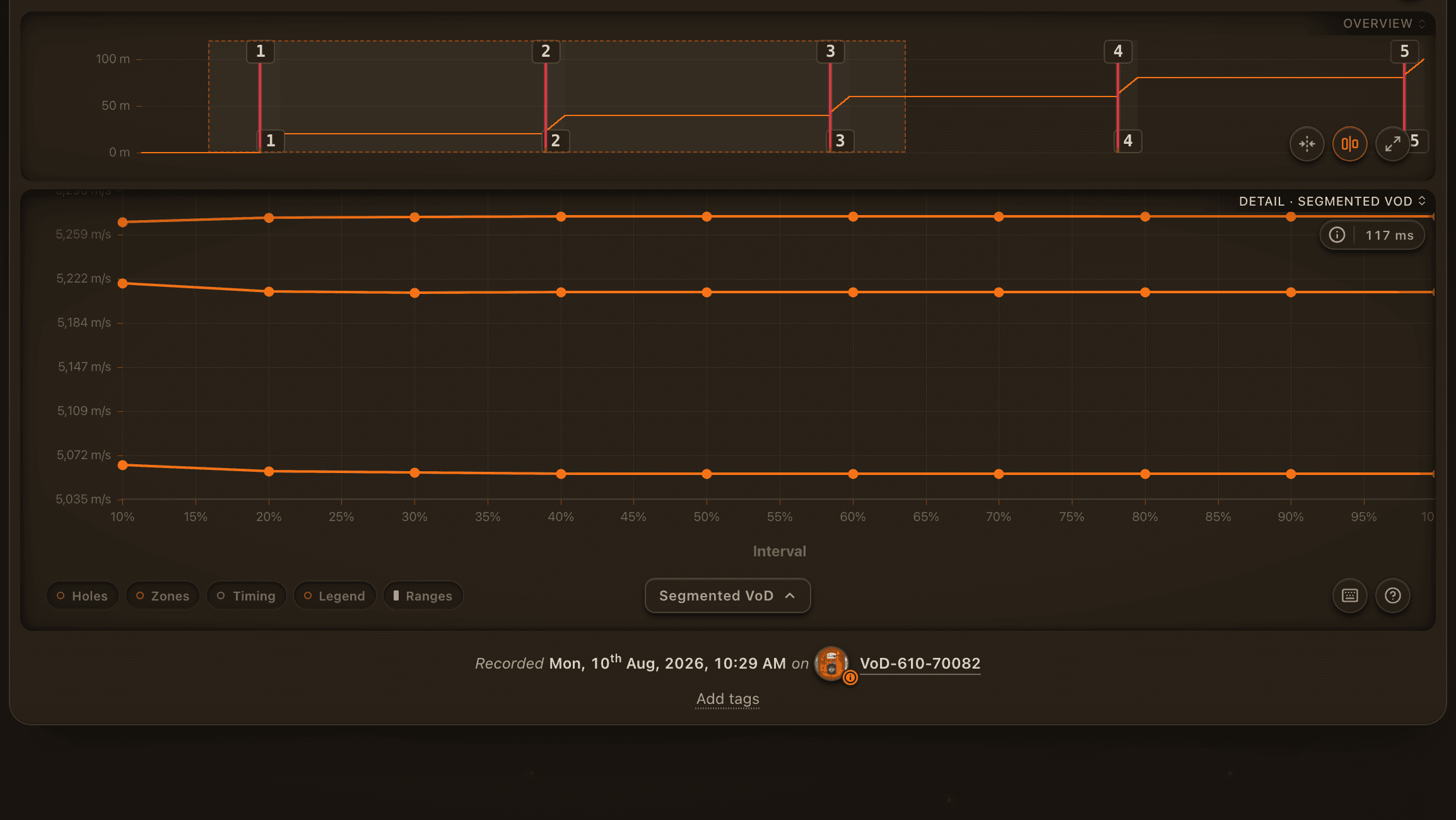Click the Interval axis label
The height and width of the screenshot is (820, 1456).
pyautogui.click(x=779, y=551)
